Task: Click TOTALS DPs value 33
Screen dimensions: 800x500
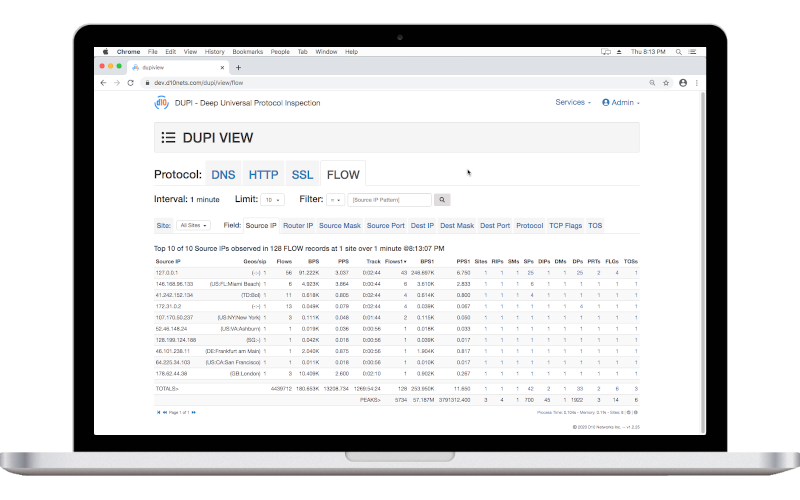Action: click(580, 389)
